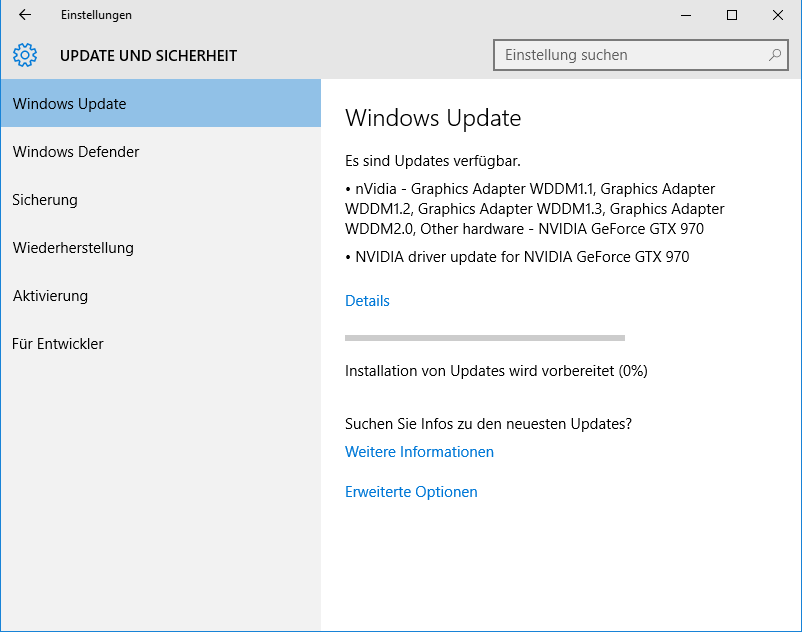
Task: Open Windows Defender section
Action: 161,152
